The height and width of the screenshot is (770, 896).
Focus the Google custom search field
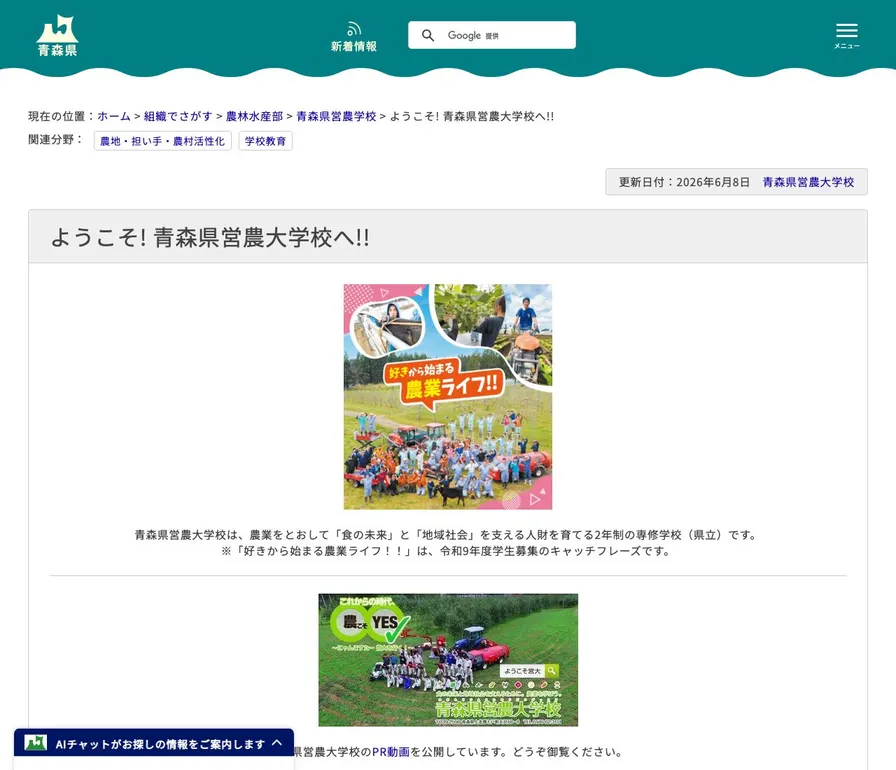coord(492,35)
